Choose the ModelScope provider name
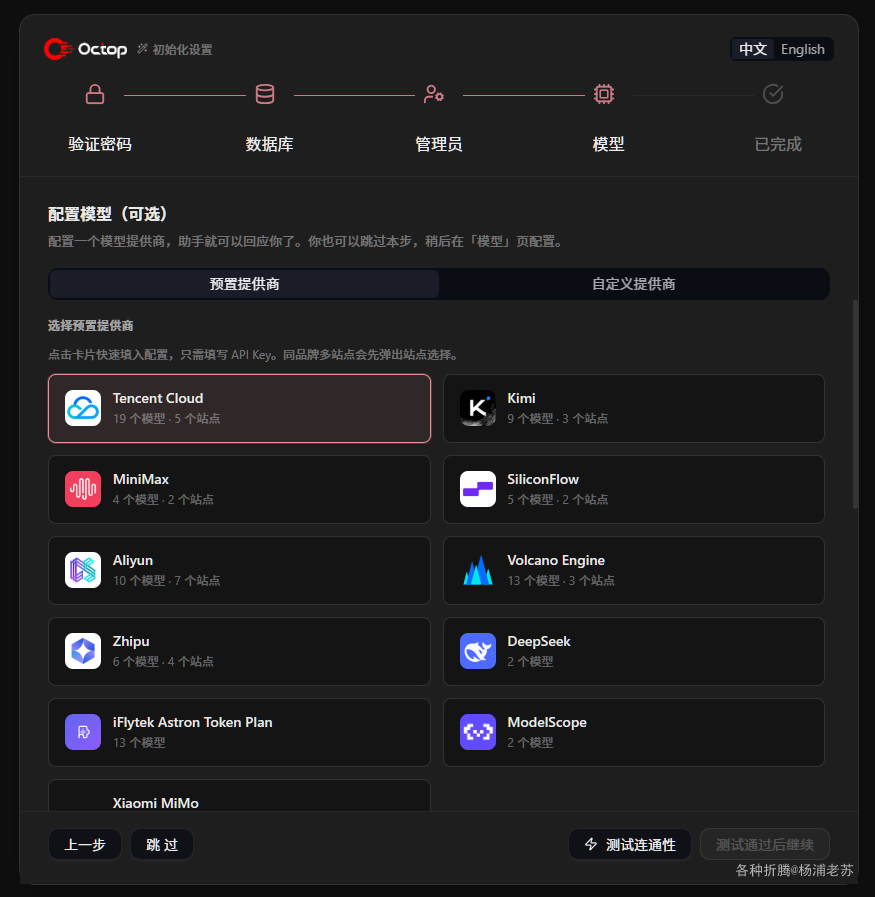The height and width of the screenshot is (897, 875). tap(547, 723)
